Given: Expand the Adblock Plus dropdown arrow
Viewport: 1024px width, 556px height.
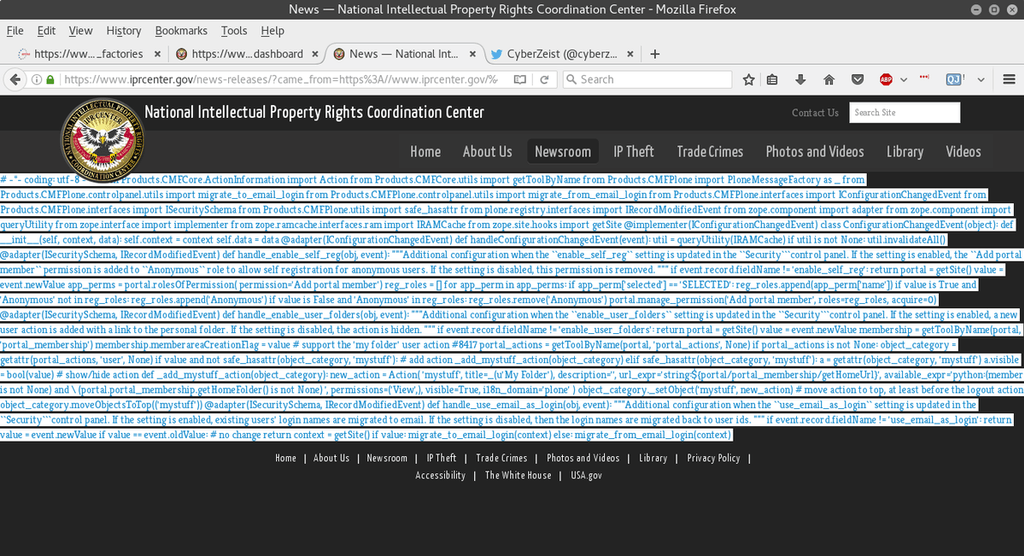Looking at the screenshot, I should click(904, 80).
